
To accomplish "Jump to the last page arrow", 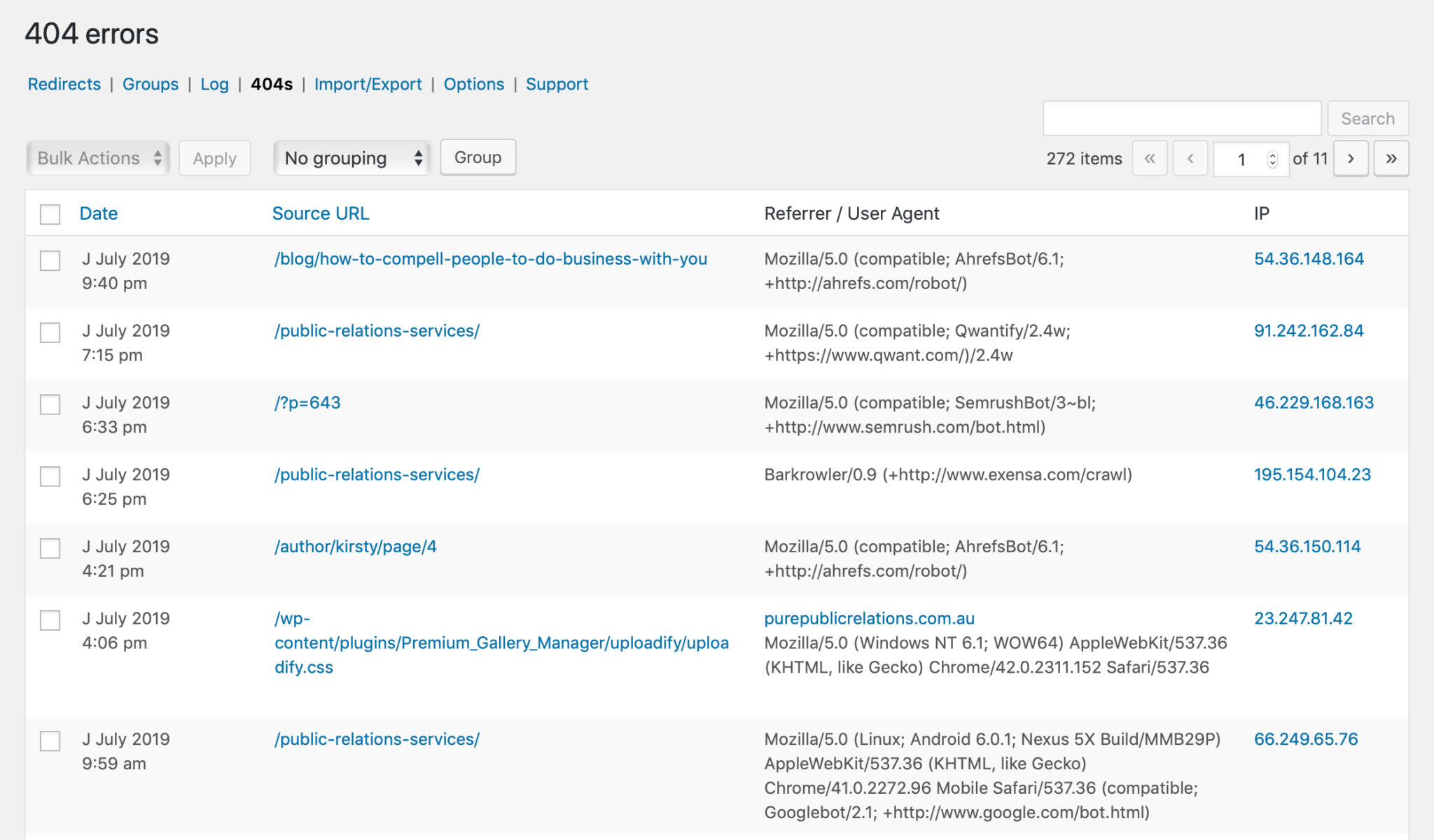I will tap(1391, 158).
